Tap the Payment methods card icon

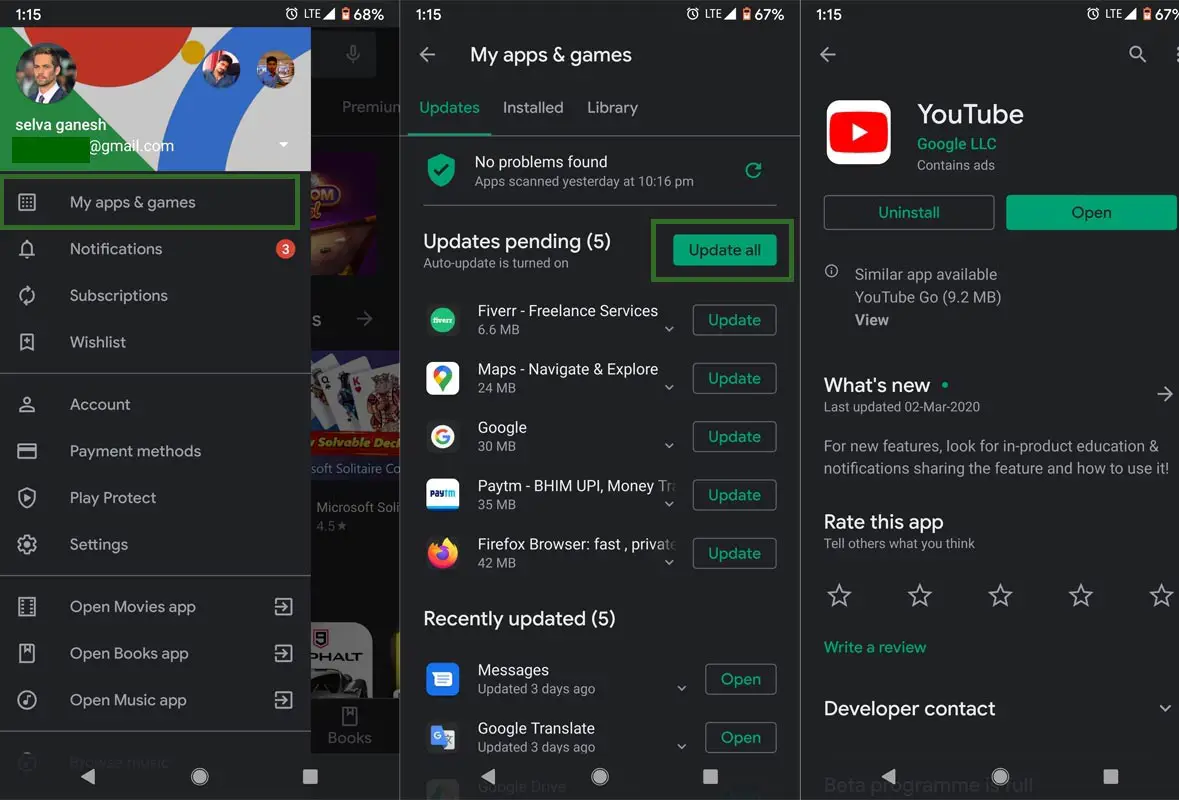(27, 451)
